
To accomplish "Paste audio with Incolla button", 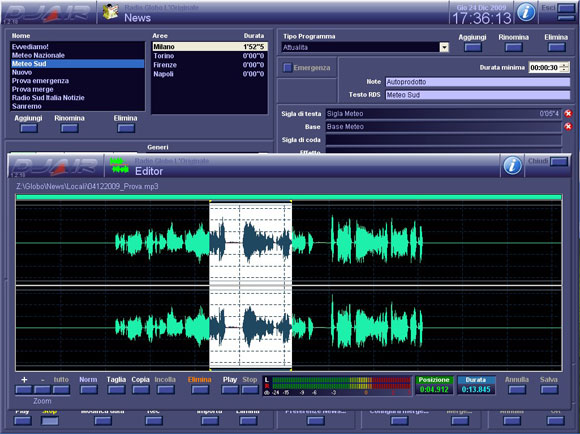I will tap(165, 389).
